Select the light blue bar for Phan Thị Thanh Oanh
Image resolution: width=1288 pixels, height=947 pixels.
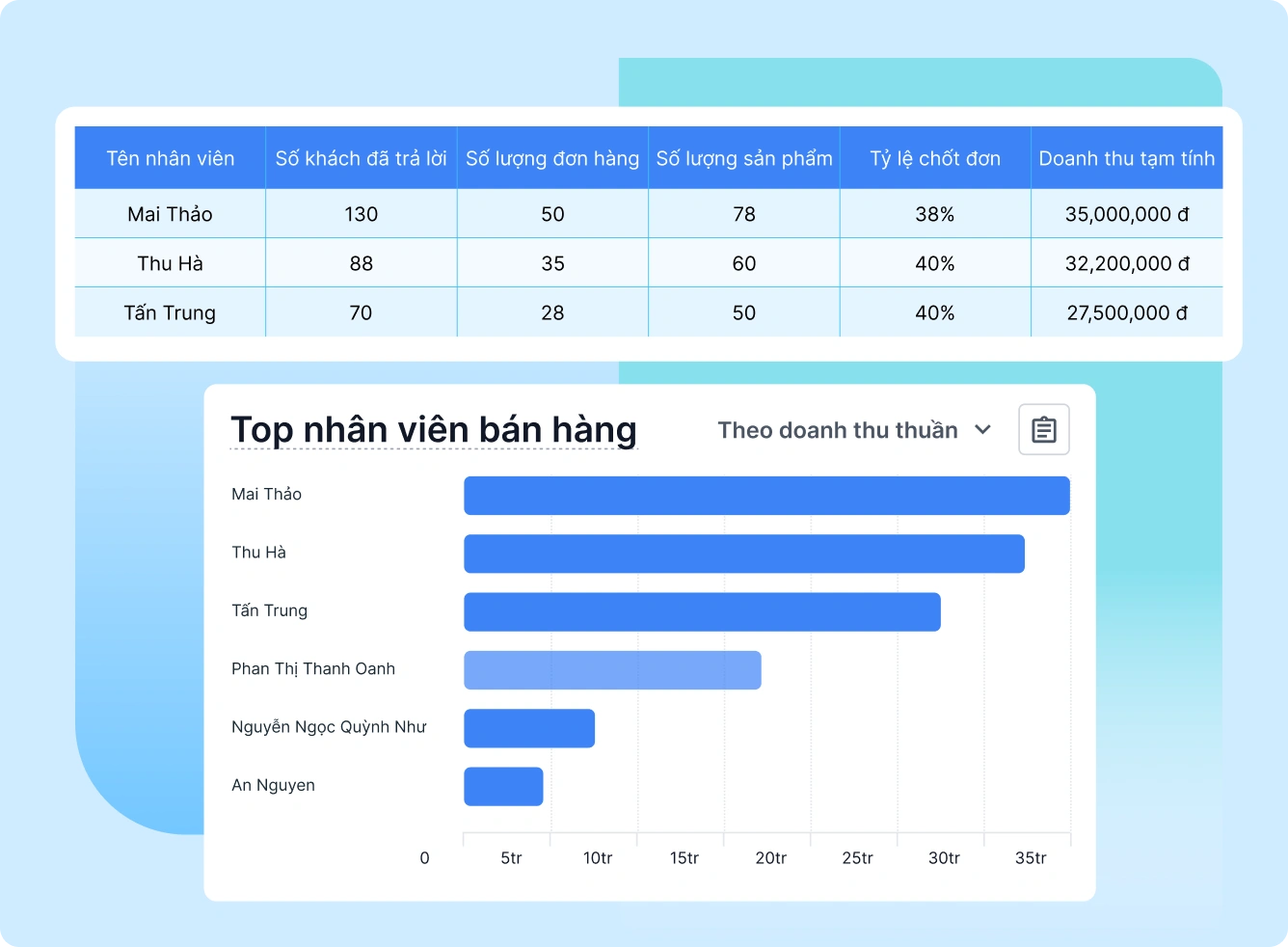click(x=612, y=669)
